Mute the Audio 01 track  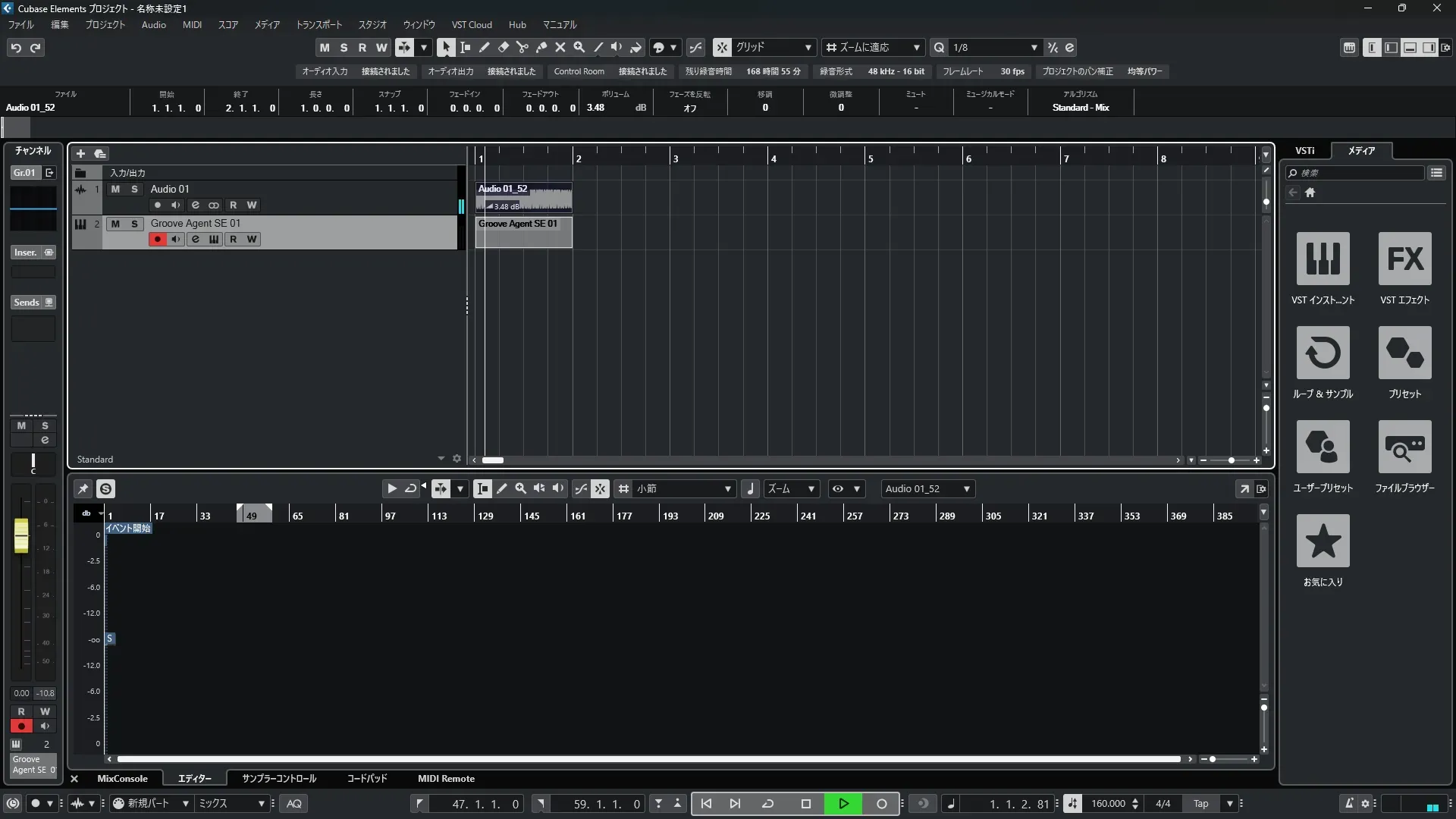[x=115, y=189]
